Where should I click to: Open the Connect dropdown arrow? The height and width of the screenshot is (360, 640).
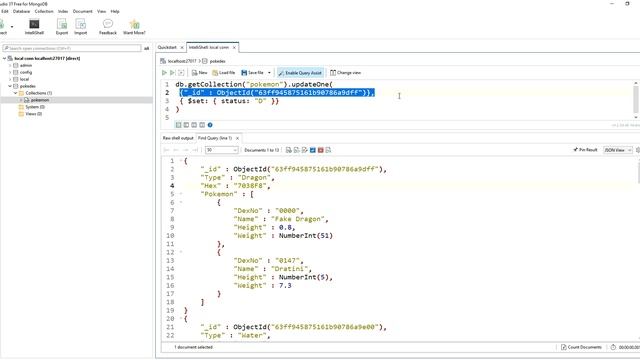tap(12, 27)
